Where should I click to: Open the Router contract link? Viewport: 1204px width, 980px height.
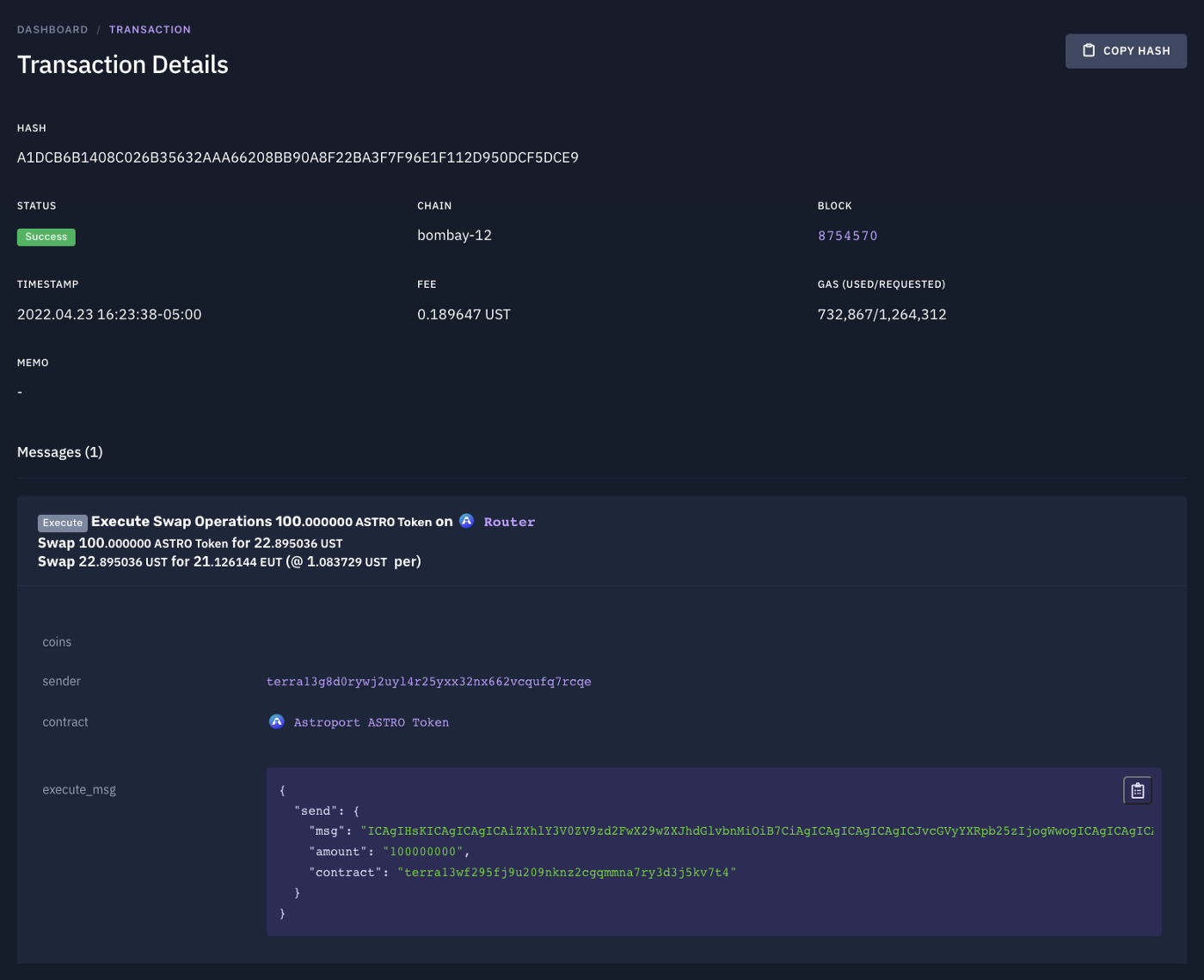(x=509, y=522)
